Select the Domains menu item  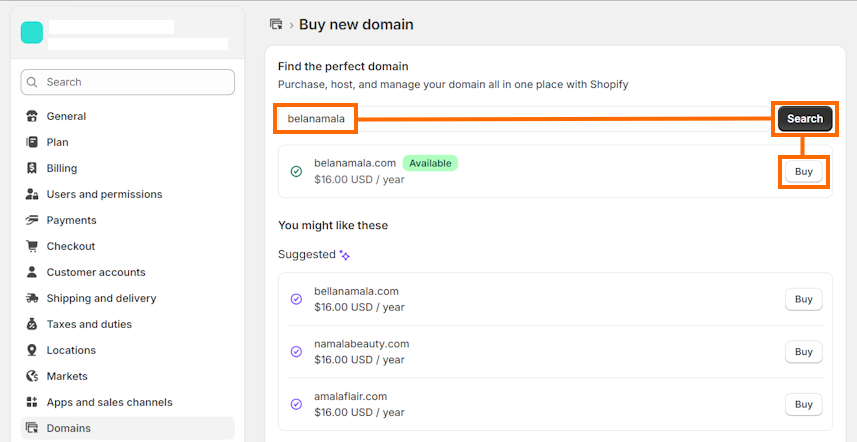coord(127,428)
